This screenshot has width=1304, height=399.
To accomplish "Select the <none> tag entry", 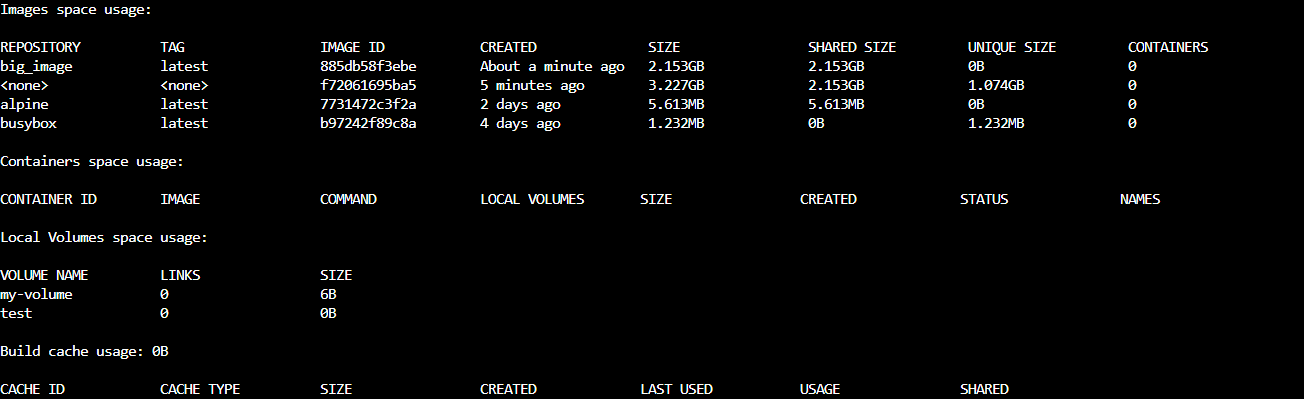I will click(184, 85).
